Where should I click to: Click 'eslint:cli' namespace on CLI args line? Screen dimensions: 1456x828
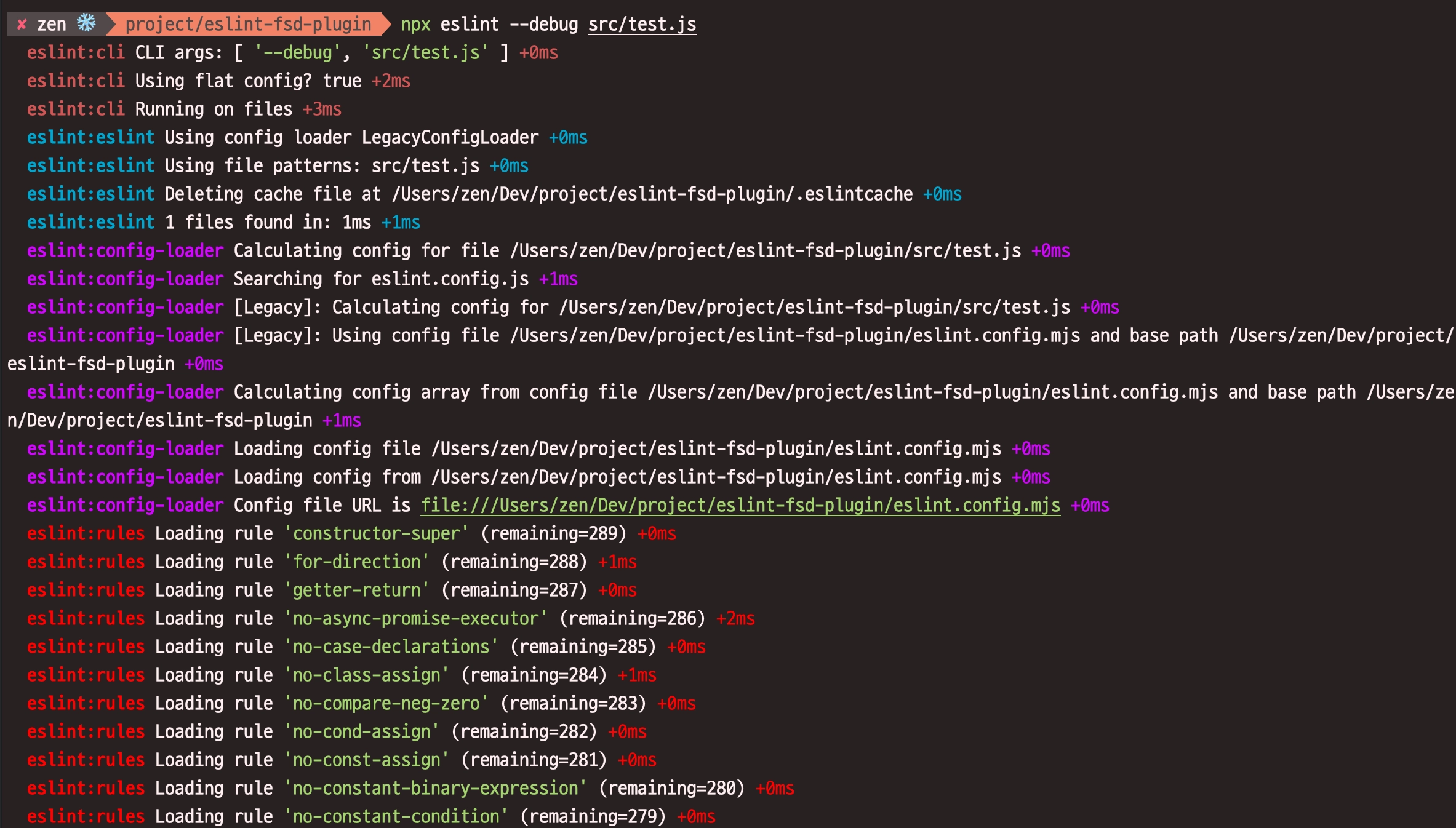[76, 53]
